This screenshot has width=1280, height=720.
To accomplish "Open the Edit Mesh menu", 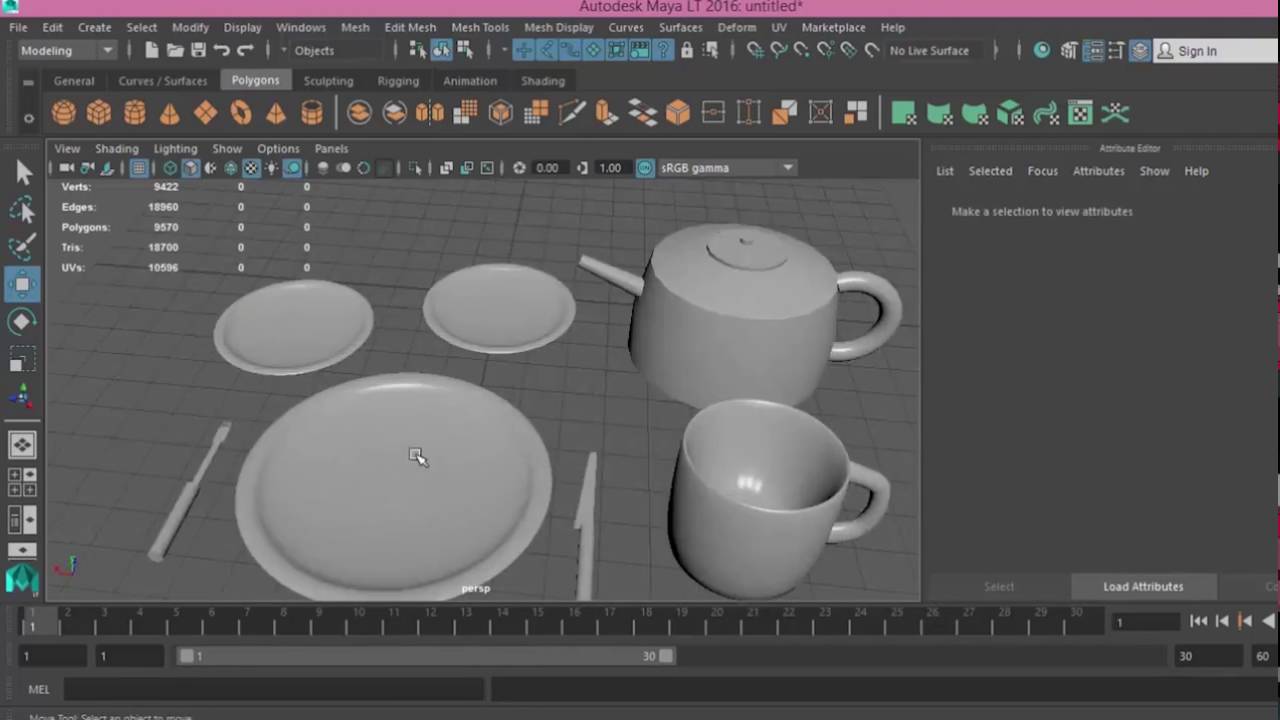I will [410, 27].
